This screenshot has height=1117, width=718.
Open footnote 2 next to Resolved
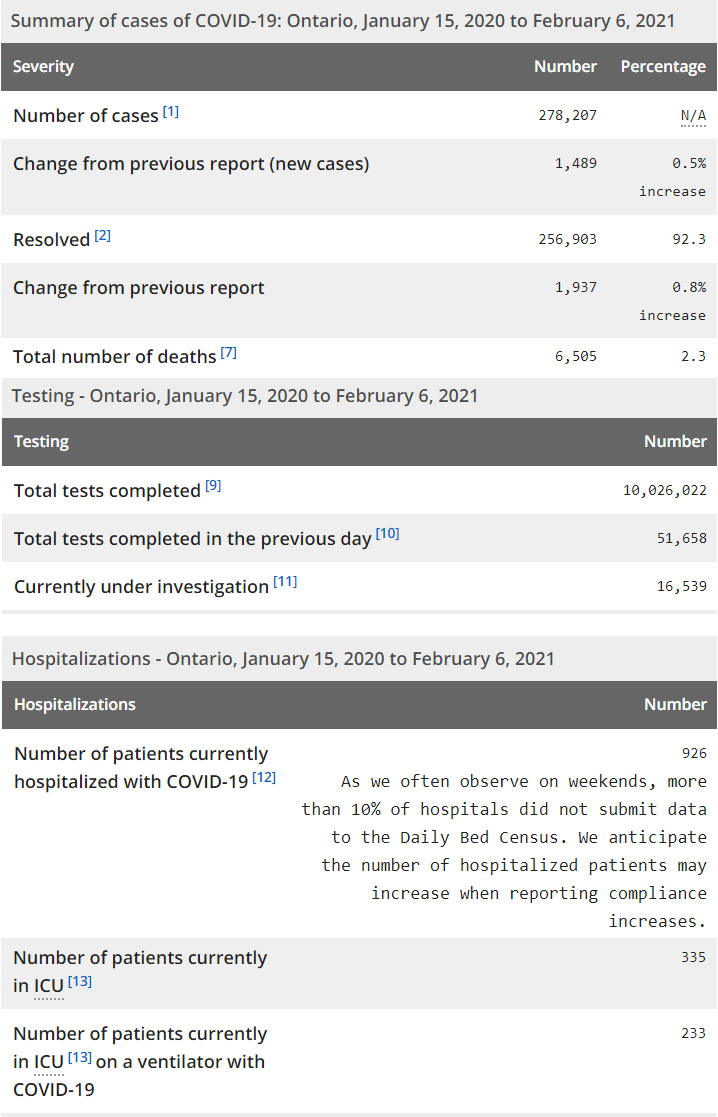[103, 236]
